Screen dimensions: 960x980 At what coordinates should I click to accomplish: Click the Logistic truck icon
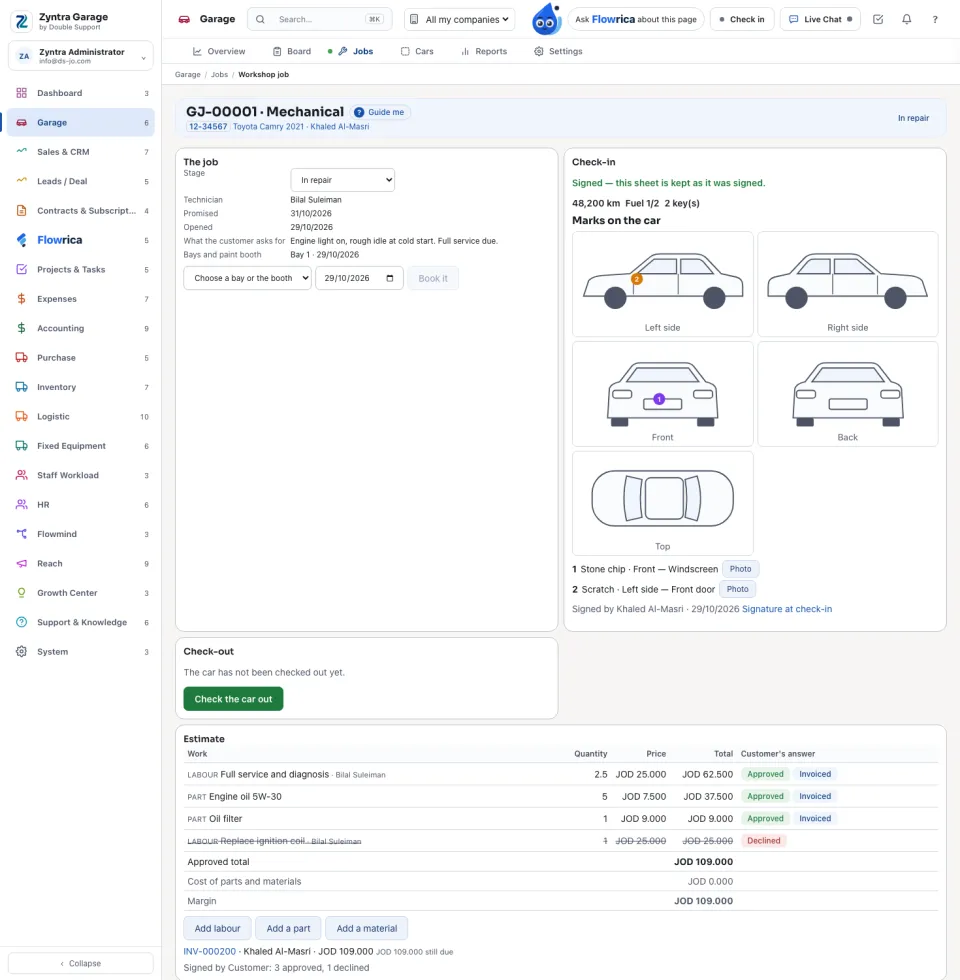[21, 416]
